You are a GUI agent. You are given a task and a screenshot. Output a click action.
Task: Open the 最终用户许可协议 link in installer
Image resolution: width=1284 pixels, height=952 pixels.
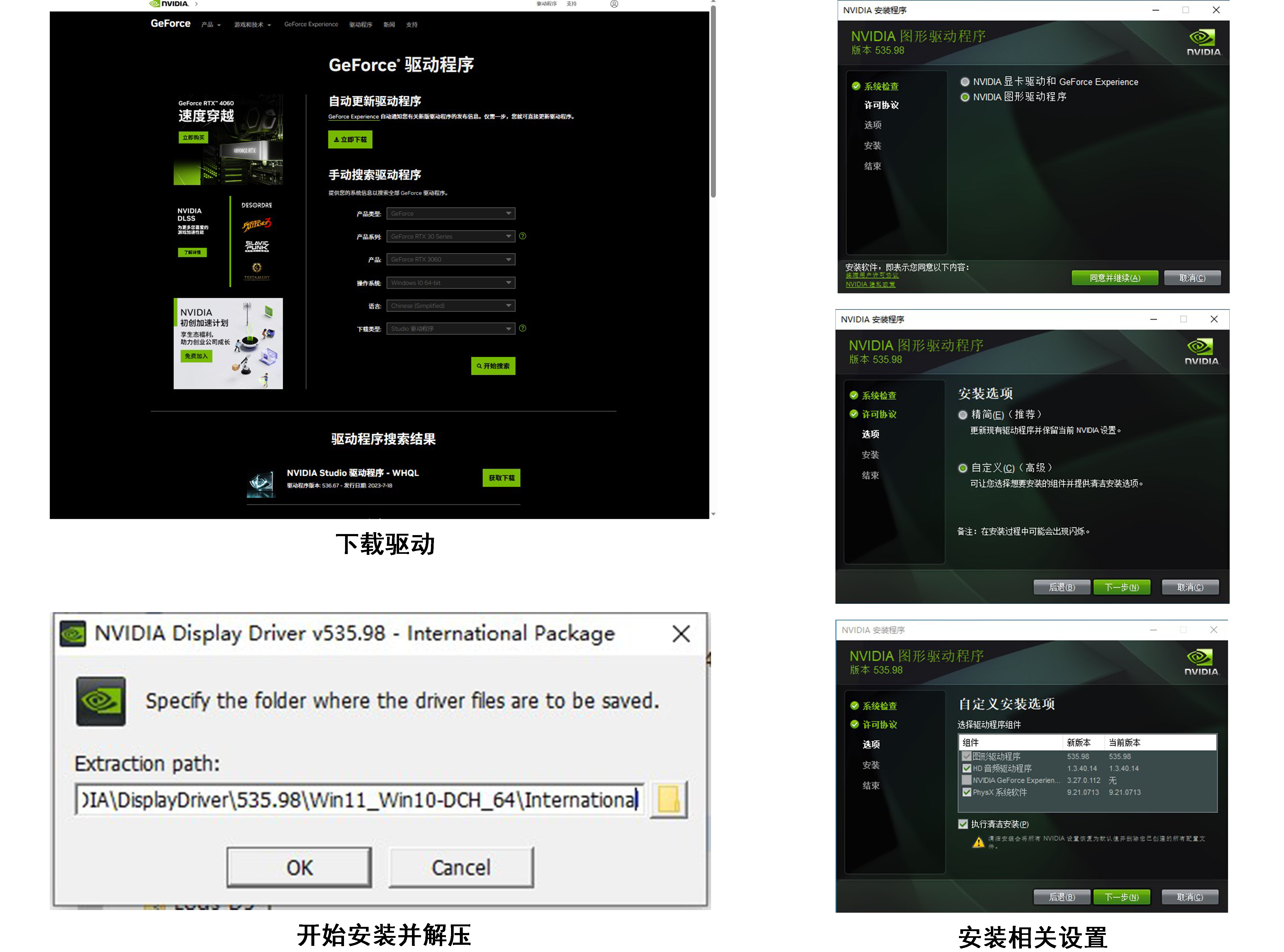click(x=872, y=275)
